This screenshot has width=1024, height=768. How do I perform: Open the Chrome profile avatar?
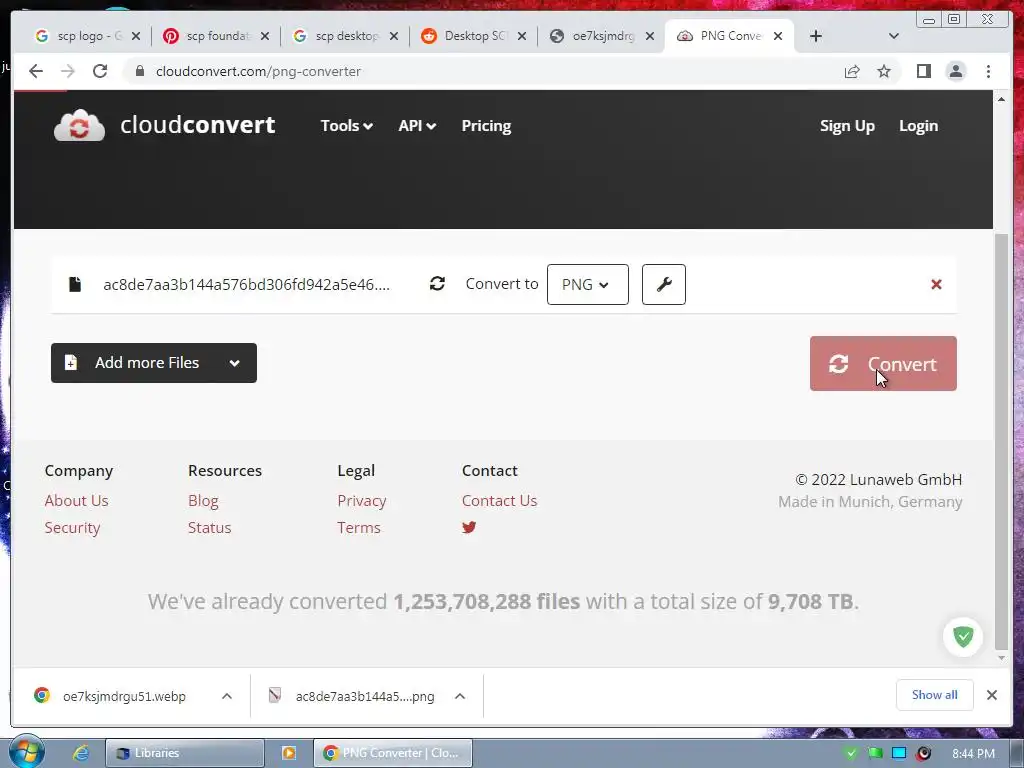tap(955, 71)
